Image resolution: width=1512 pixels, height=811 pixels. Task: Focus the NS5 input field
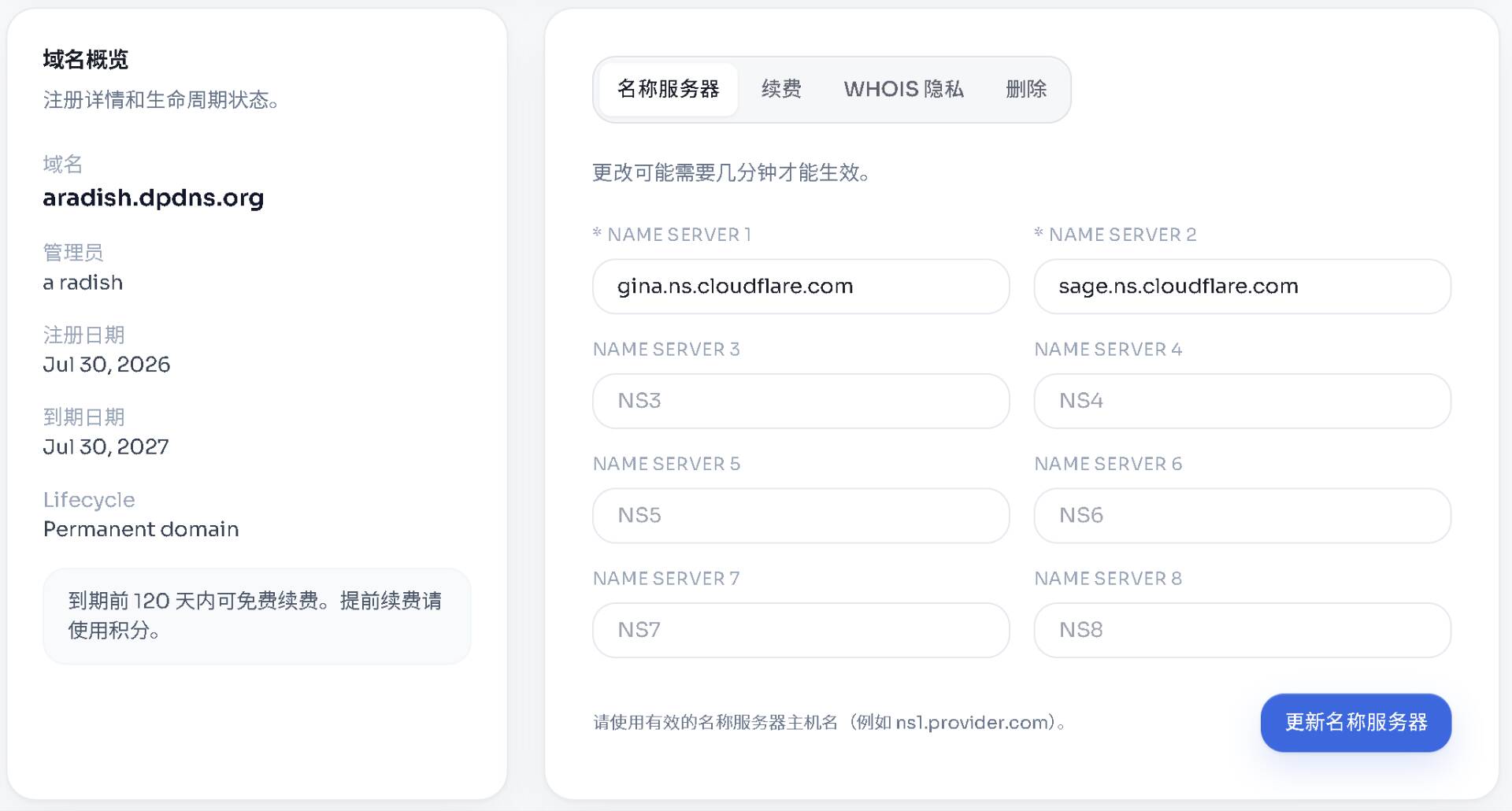801,516
